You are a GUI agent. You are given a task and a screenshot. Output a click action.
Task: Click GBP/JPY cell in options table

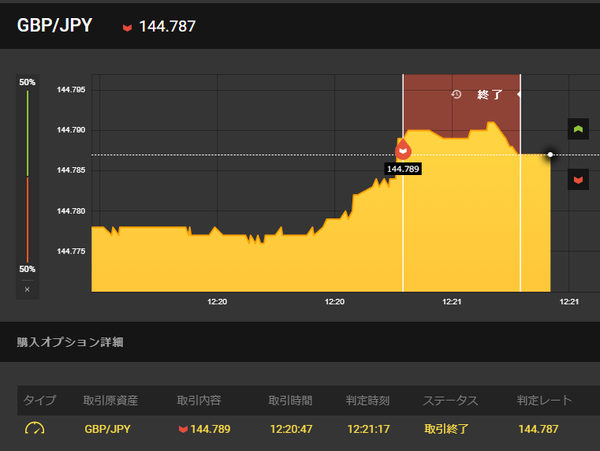coord(108,429)
